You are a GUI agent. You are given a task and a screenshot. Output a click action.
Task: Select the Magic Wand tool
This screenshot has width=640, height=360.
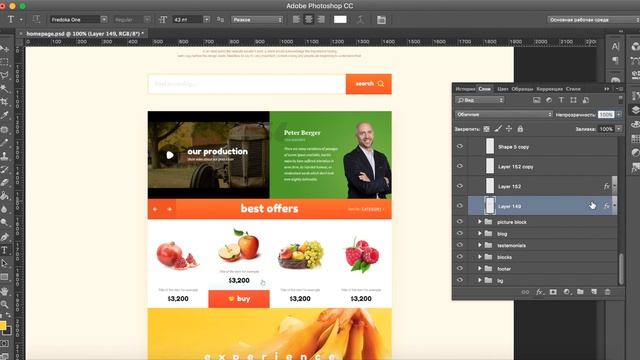(4, 89)
